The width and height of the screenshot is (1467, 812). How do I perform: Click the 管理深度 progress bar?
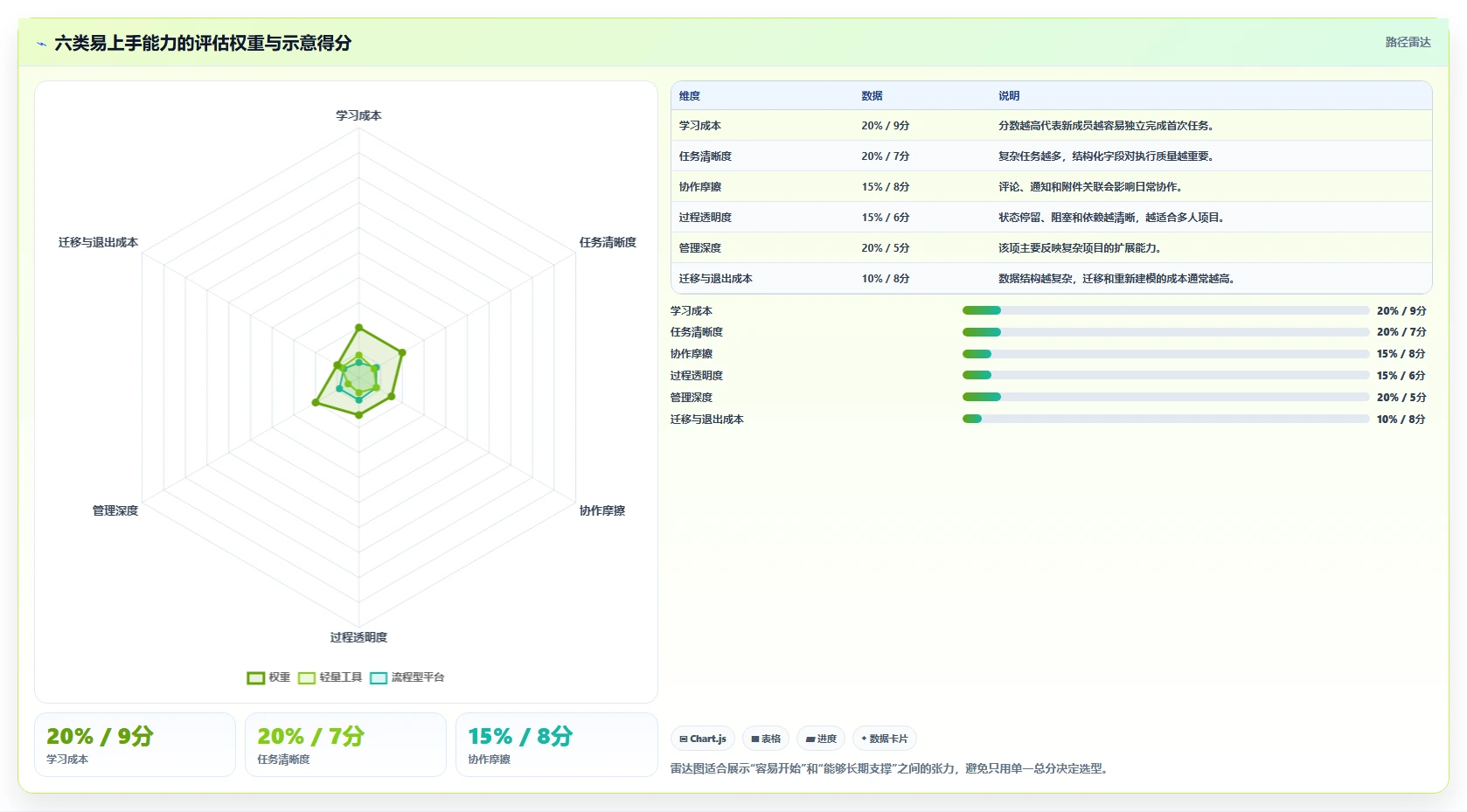pos(1165,397)
